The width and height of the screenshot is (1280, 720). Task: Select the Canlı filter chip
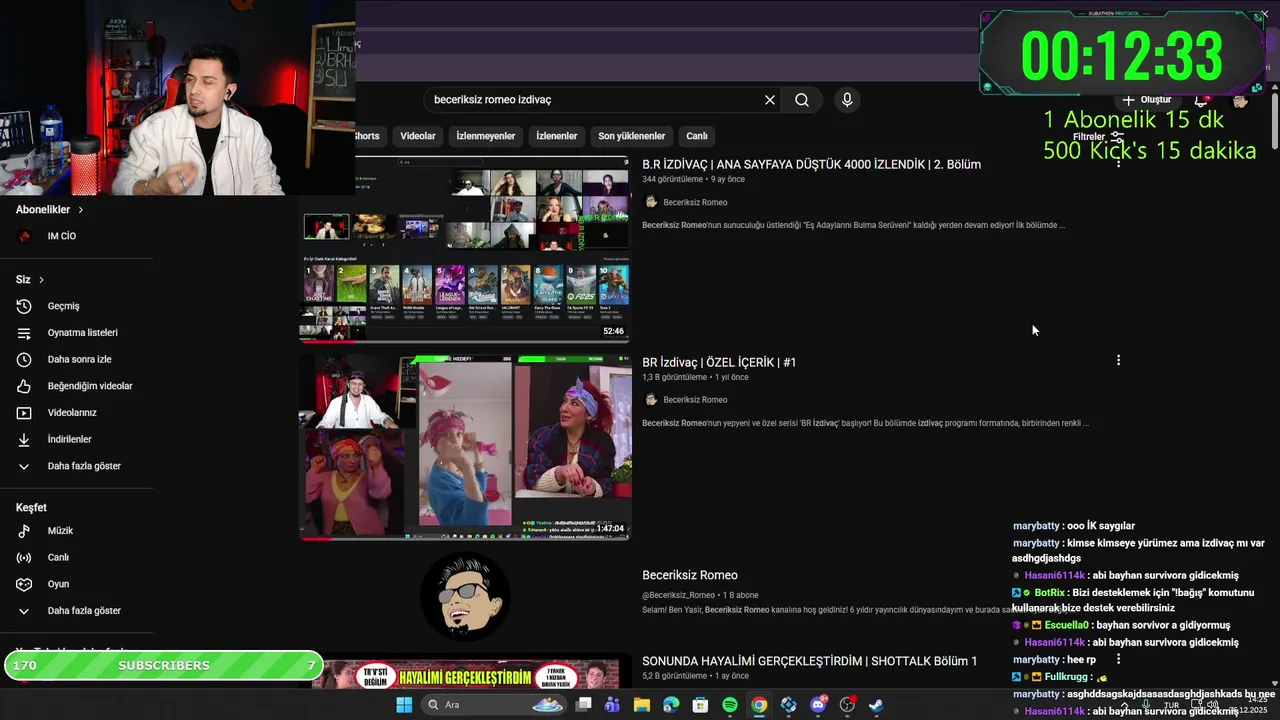(x=697, y=136)
